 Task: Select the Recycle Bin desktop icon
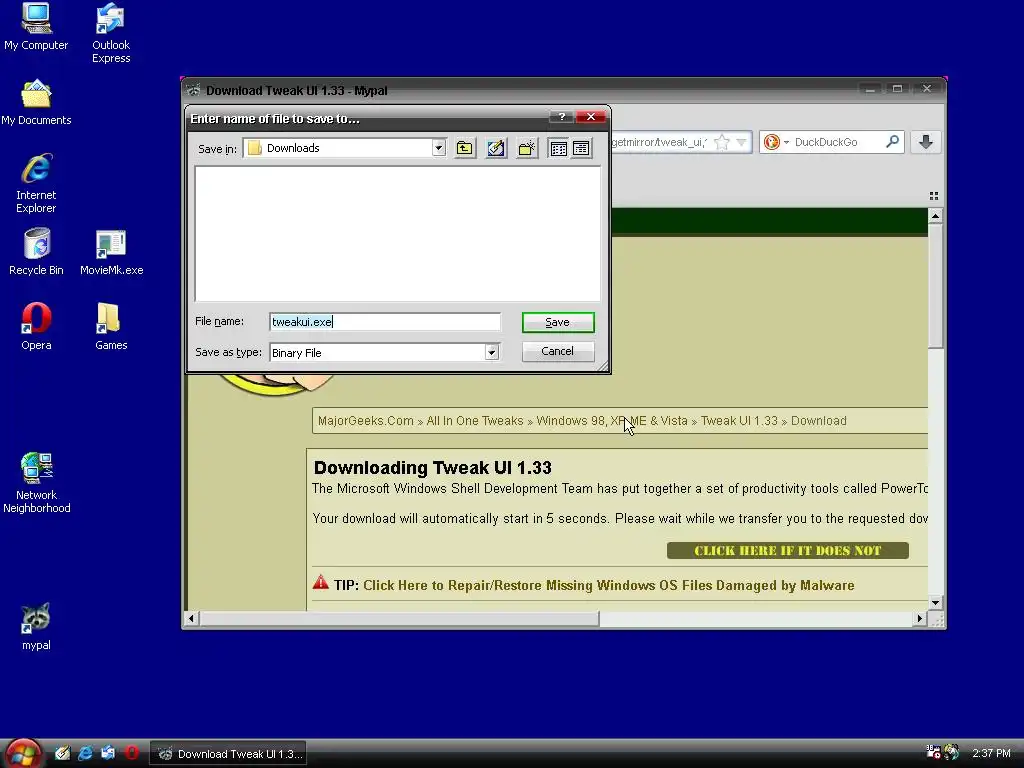click(x=36, y=252)
